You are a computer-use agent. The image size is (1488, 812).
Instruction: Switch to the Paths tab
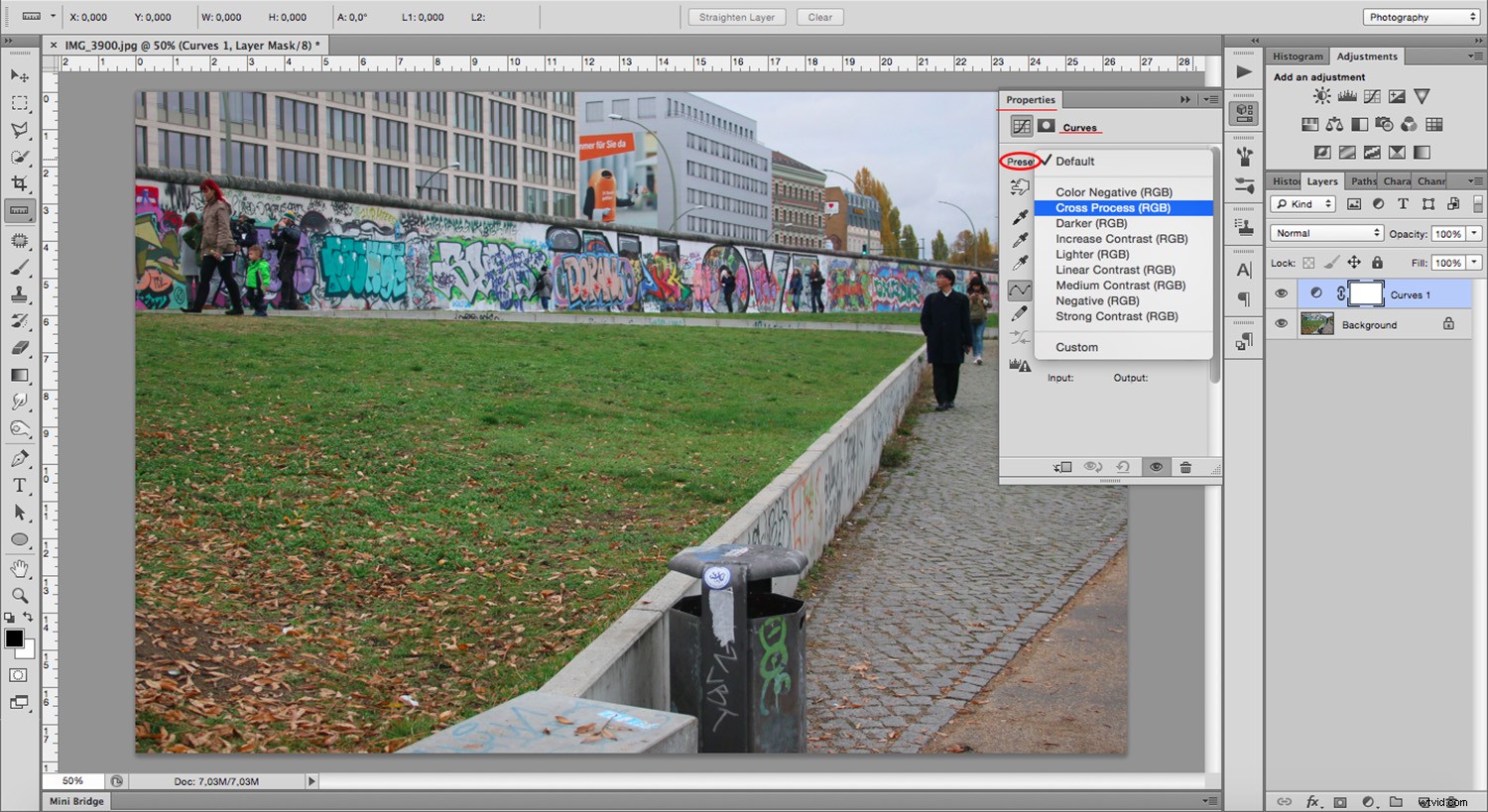[1362, 180]
